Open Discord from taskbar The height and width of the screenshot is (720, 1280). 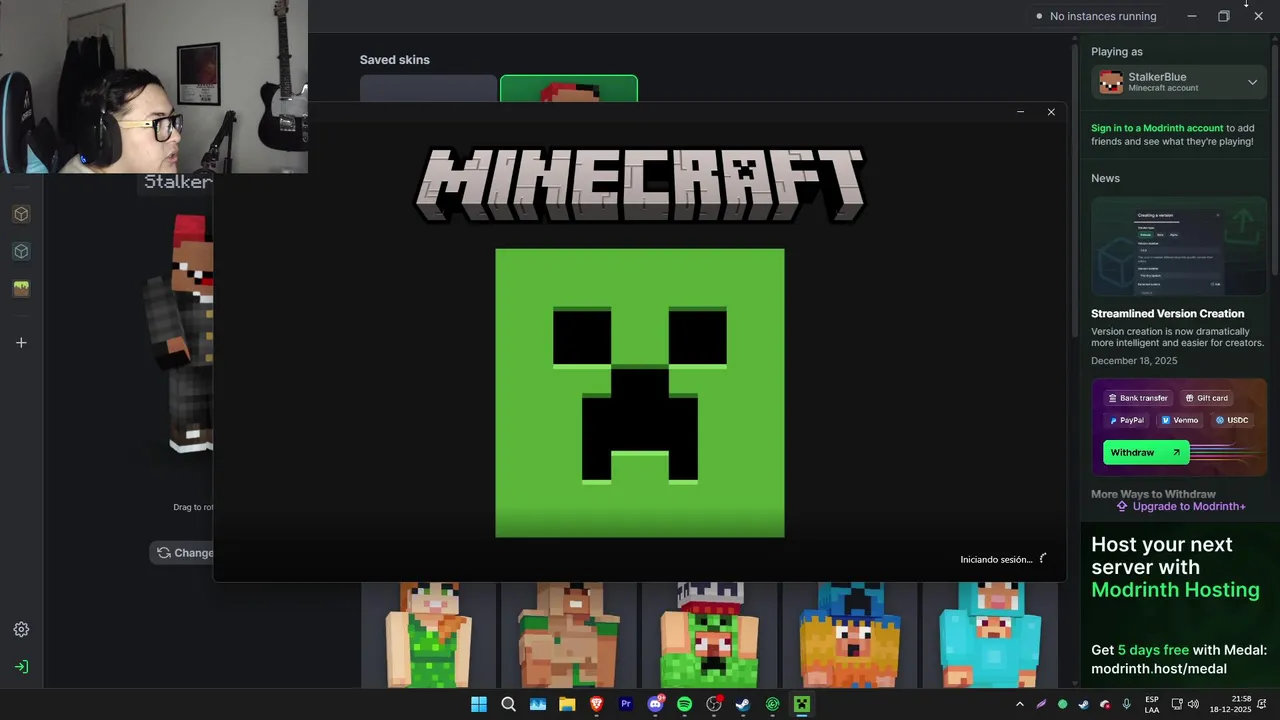tap(655, 704)
